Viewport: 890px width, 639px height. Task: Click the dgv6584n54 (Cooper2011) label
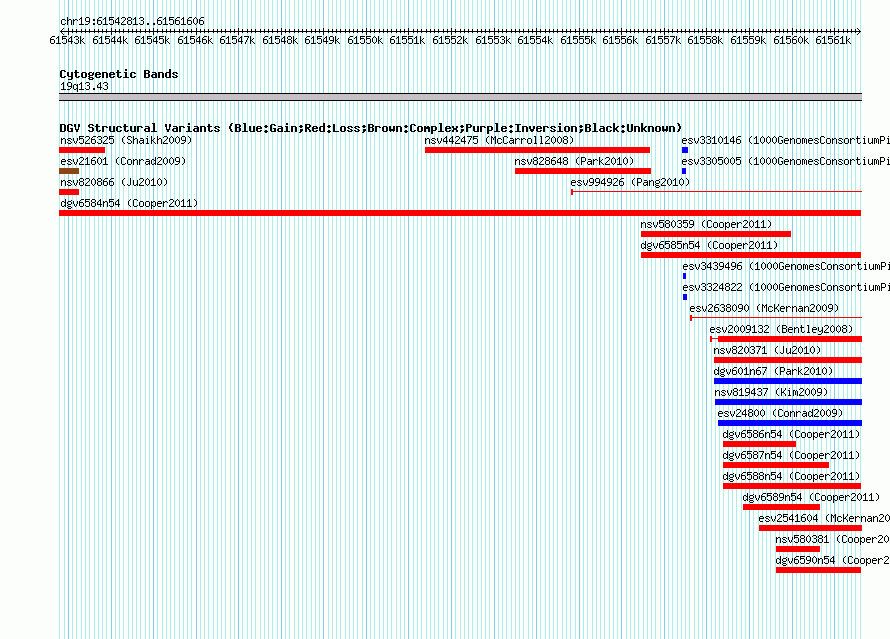pyautogui.click(x=129, y=203)
